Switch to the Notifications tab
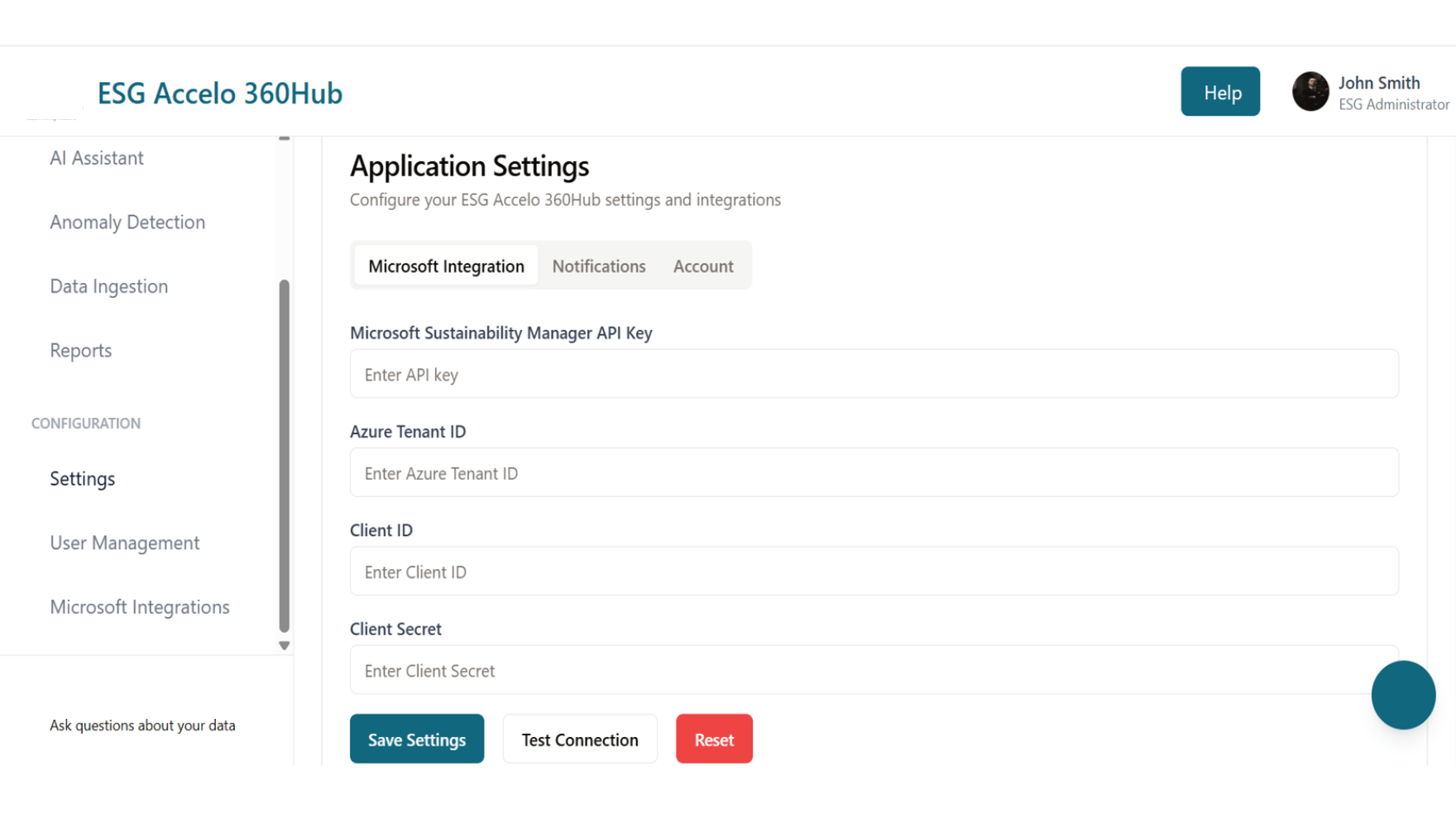The width and height of the screenshot is (1456, 833). [599, 266]
